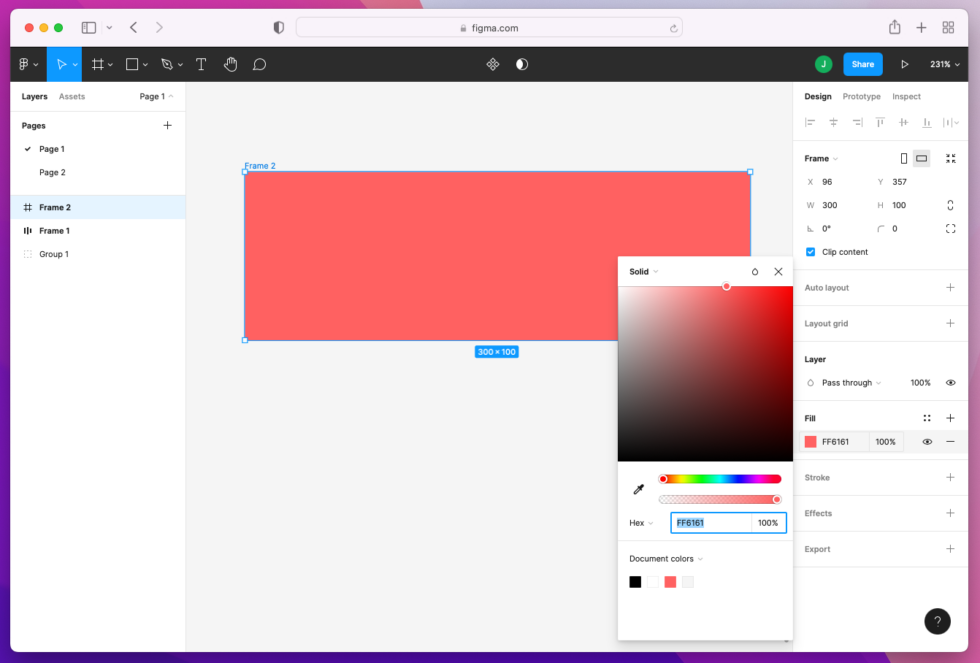Open the Comment tool

(x=259, y=64)
